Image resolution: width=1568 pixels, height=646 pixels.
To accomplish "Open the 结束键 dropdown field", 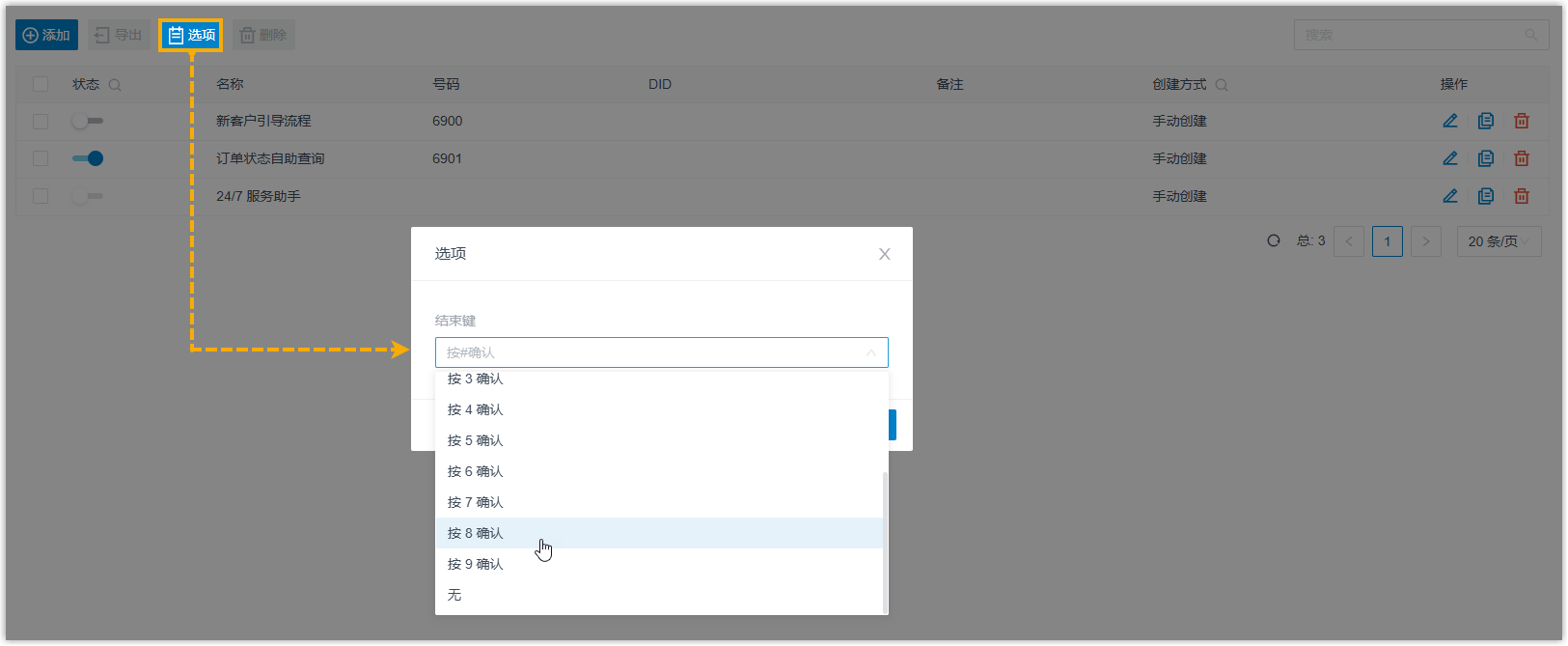I will point(661,352).
